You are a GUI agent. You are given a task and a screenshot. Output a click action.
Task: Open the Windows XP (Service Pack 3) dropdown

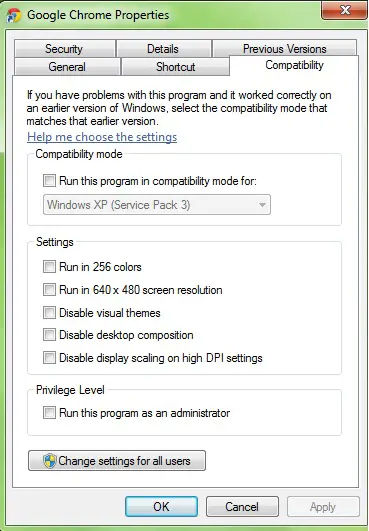(157, 205)
